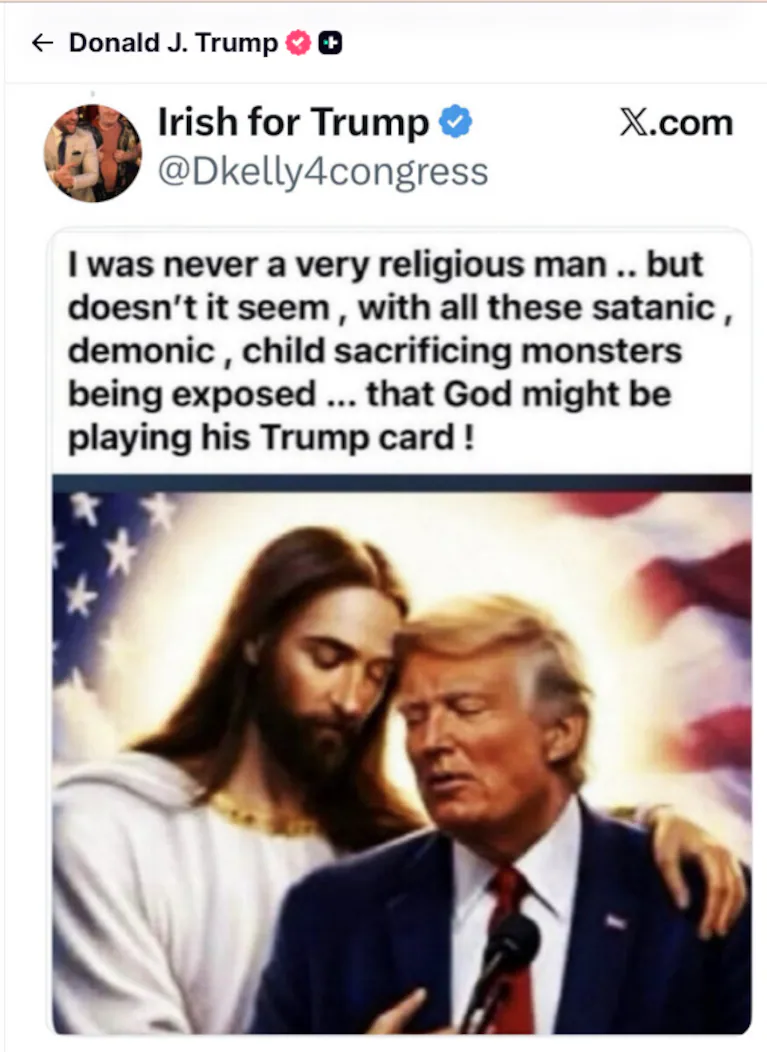The image size is (767, 1052).
Task: Click the hand on shoulder in the picture
Action: click(698, 865)
